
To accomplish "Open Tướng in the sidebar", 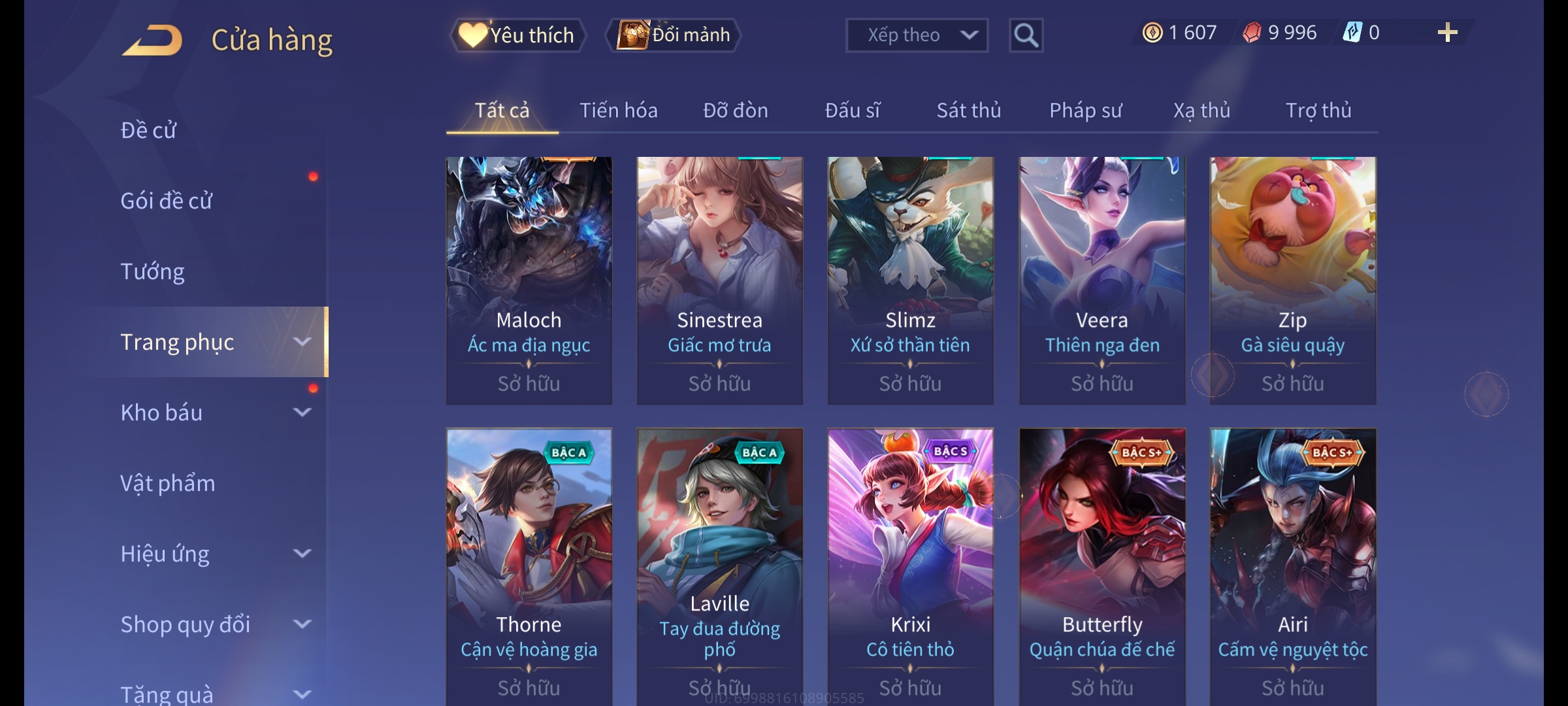I will click(x=152, y=271).
